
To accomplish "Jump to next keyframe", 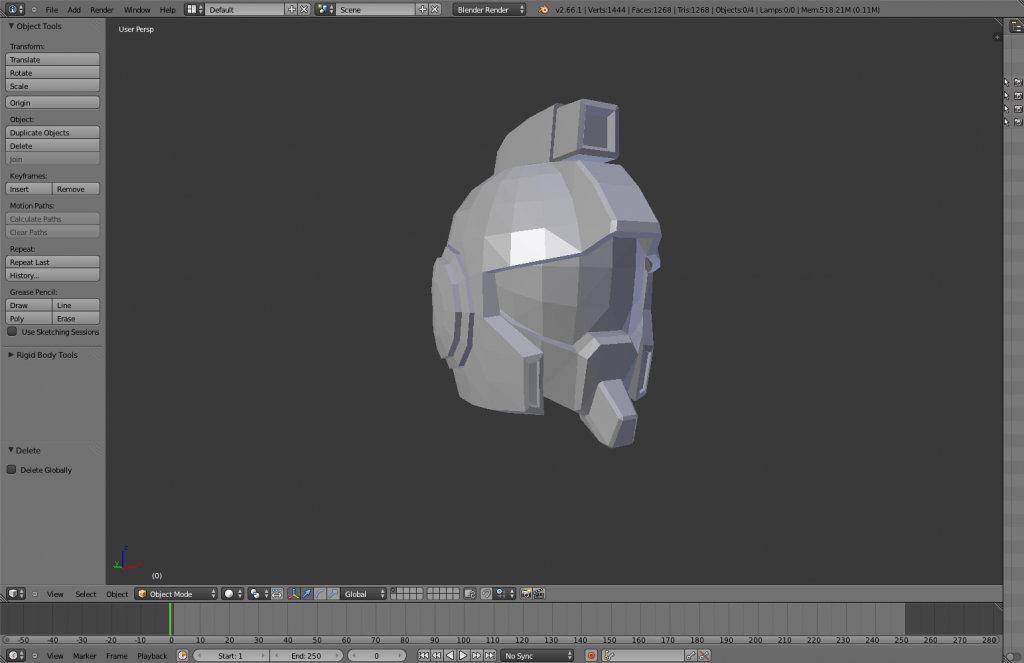I will [477, 655].
